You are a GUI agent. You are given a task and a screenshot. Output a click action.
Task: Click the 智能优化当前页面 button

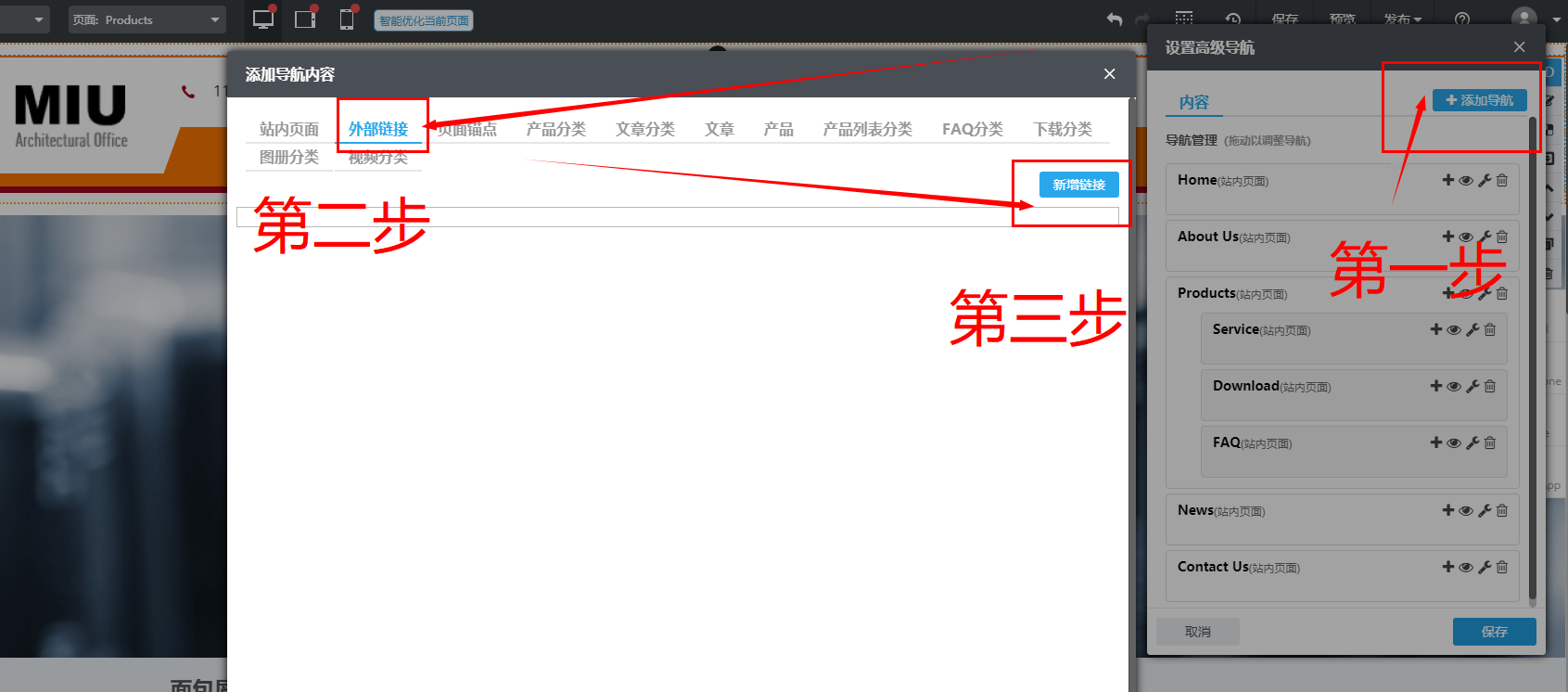point(424,20)
